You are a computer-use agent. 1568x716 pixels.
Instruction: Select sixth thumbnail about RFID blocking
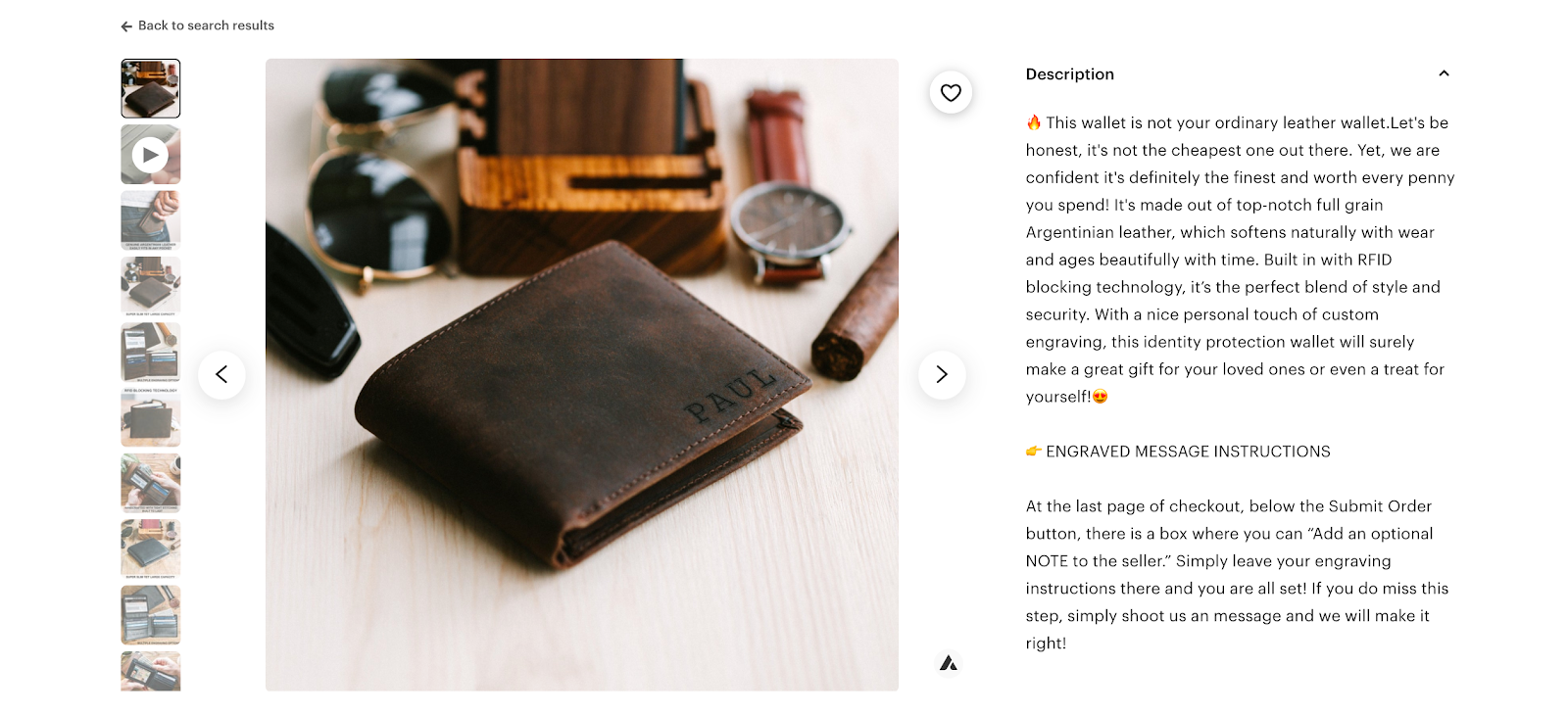[x=151, y=417]
